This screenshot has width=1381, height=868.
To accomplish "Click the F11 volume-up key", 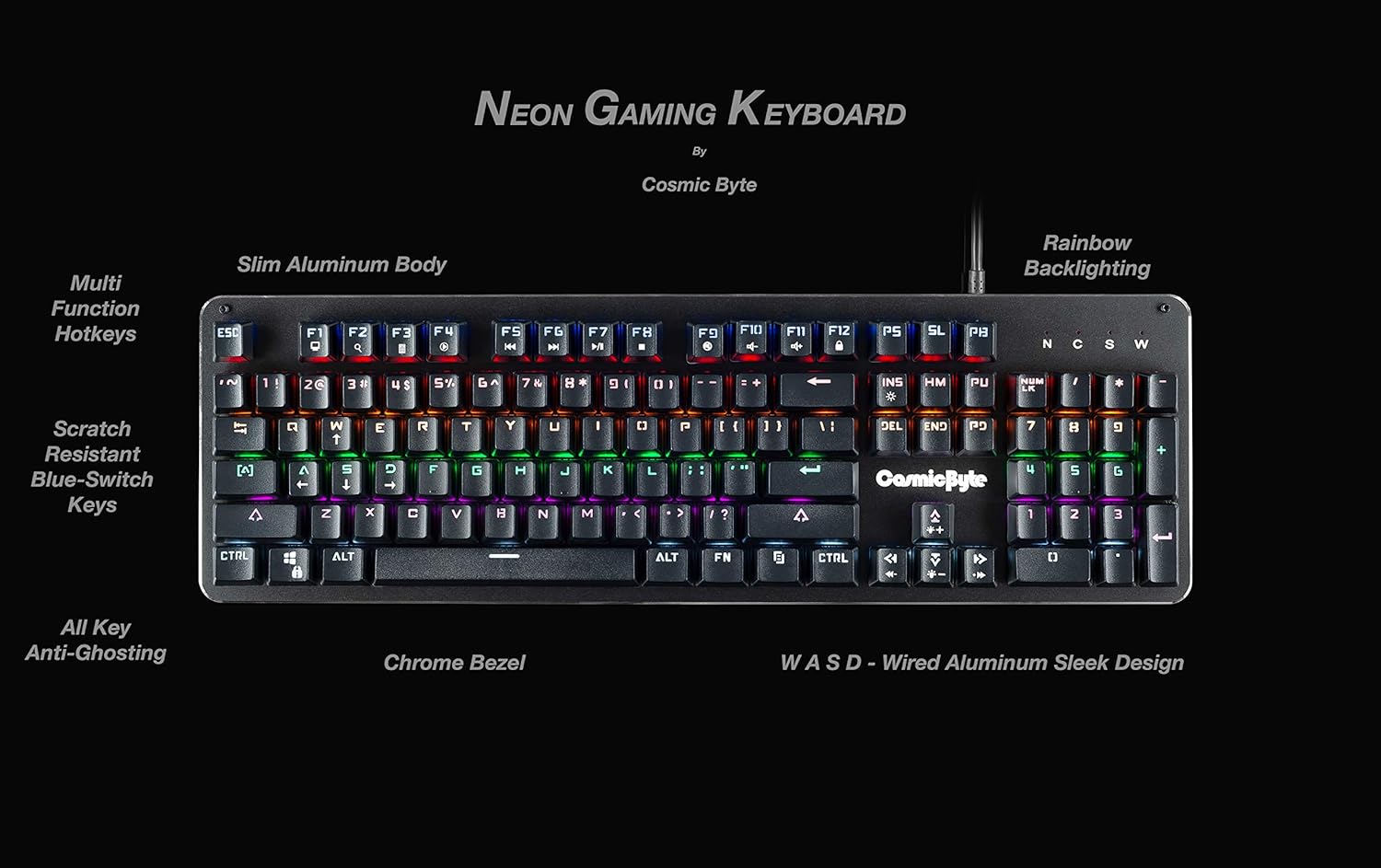I will 795,339.
